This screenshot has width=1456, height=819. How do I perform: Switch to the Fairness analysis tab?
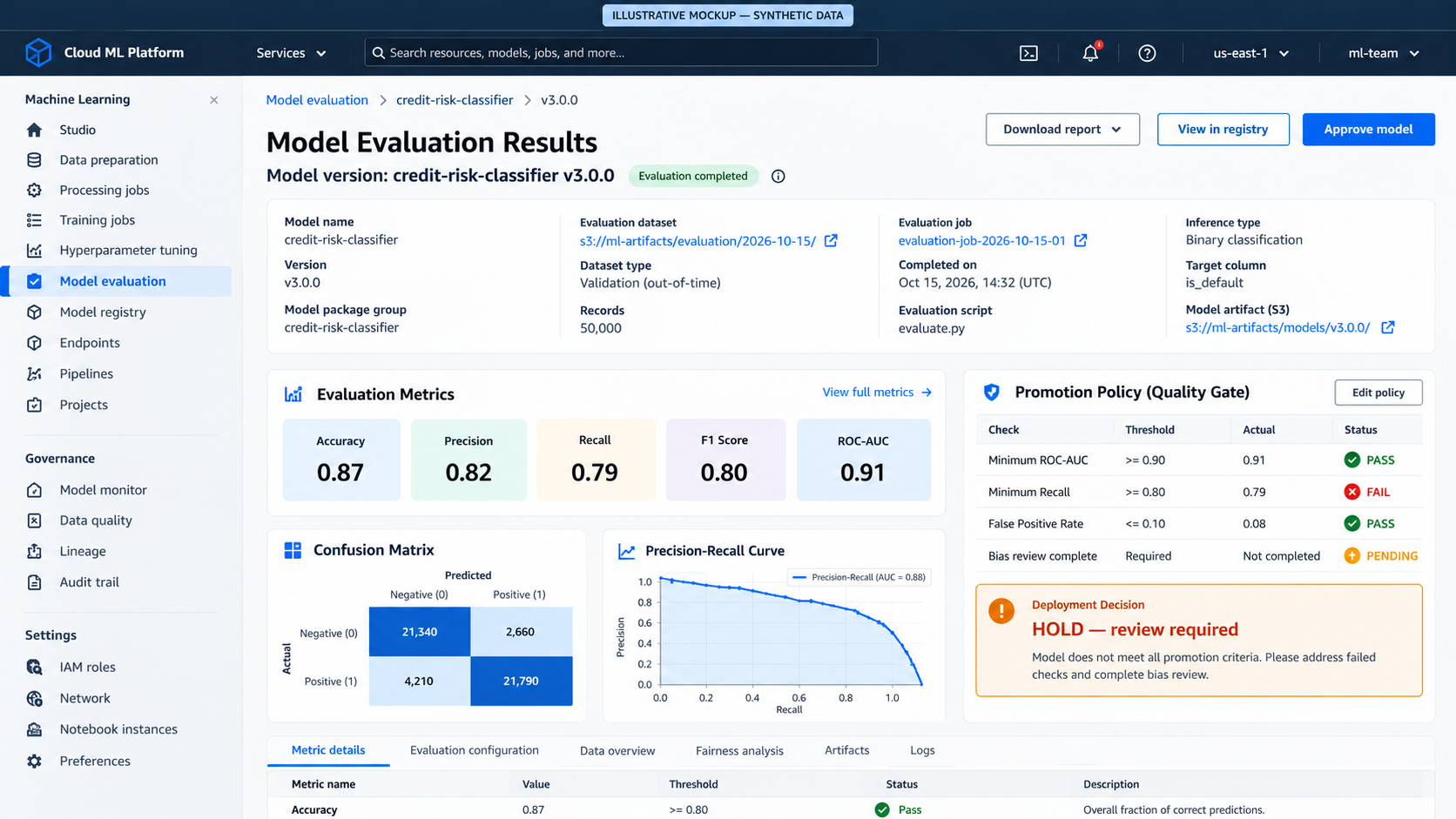739,750
